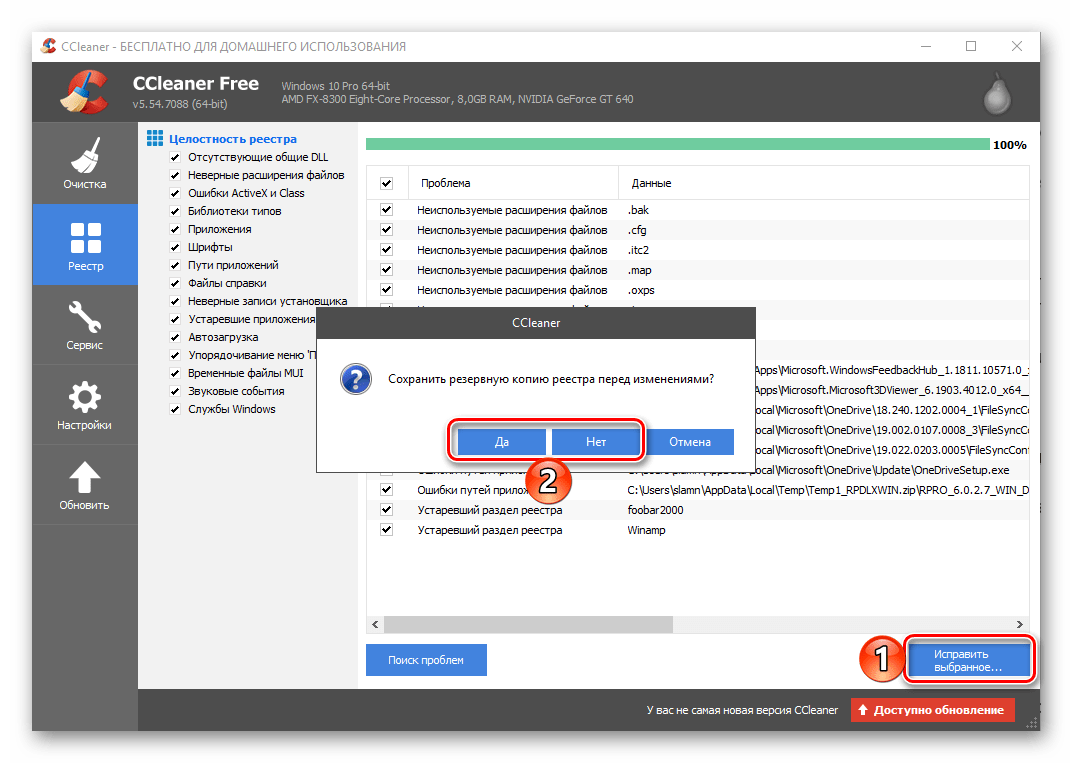Image resolution: width=1073 pixels, height=763 pixels.
Task: Click the Целостность реестра heading
Action: pos(233,139)
